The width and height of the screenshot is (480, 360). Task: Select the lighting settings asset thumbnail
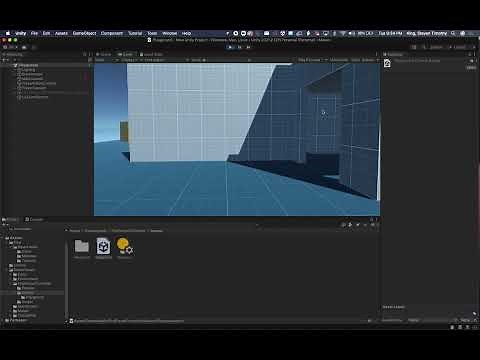coord(125,247)
